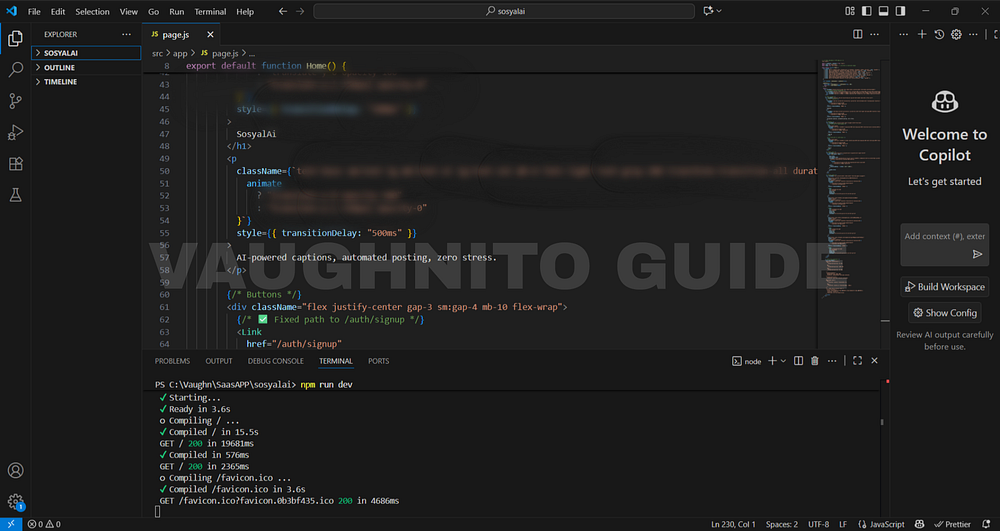Open the Edit menu
Image resolution: width=1000 pixels, height=531 pixels.
click(58, 11)
